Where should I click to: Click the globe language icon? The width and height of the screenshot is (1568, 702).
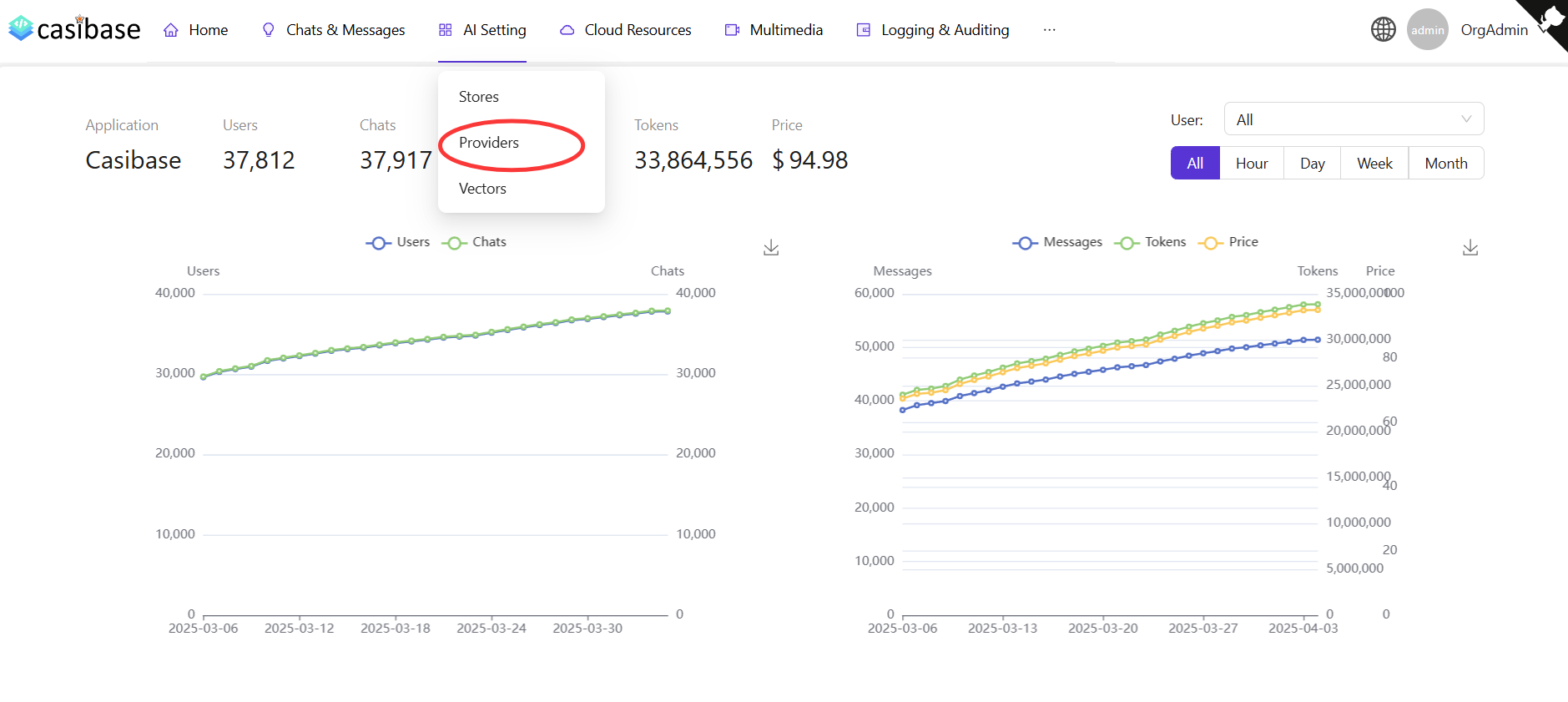pos(1383,30)
